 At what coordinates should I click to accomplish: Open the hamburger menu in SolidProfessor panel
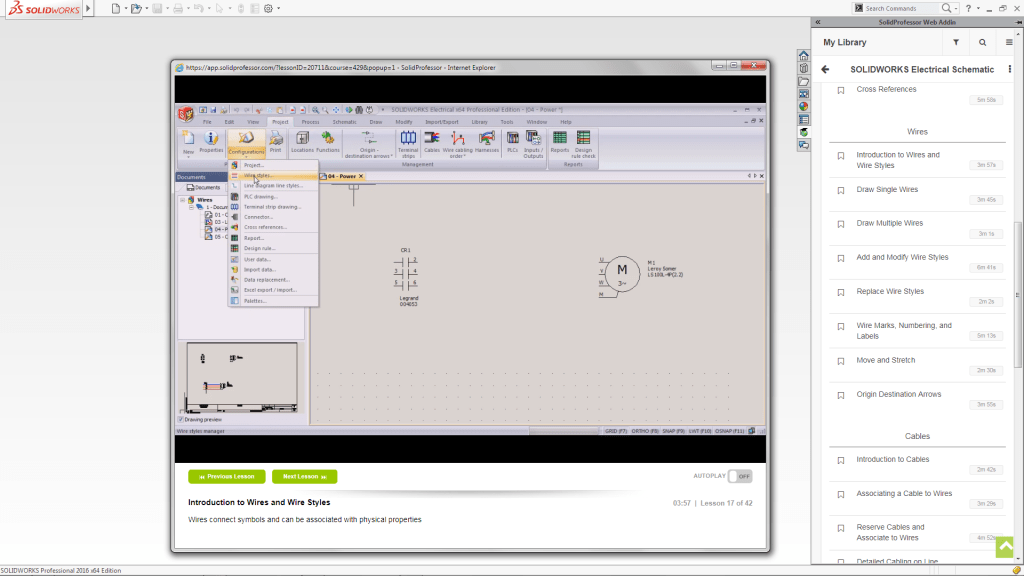(x=1009, y=43)
